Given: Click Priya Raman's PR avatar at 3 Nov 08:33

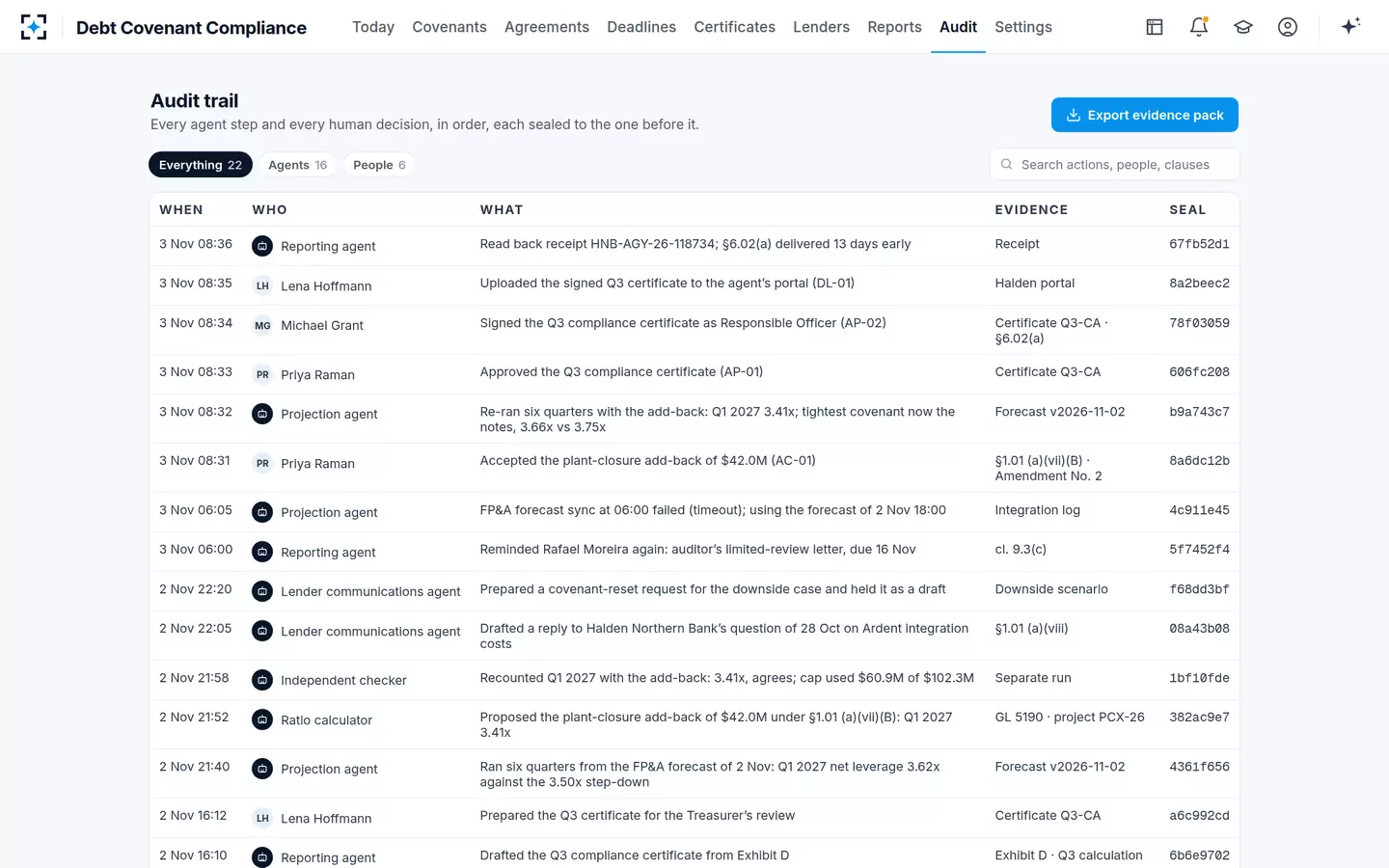Looking at the screenshot, I should (x=262, y=374).
